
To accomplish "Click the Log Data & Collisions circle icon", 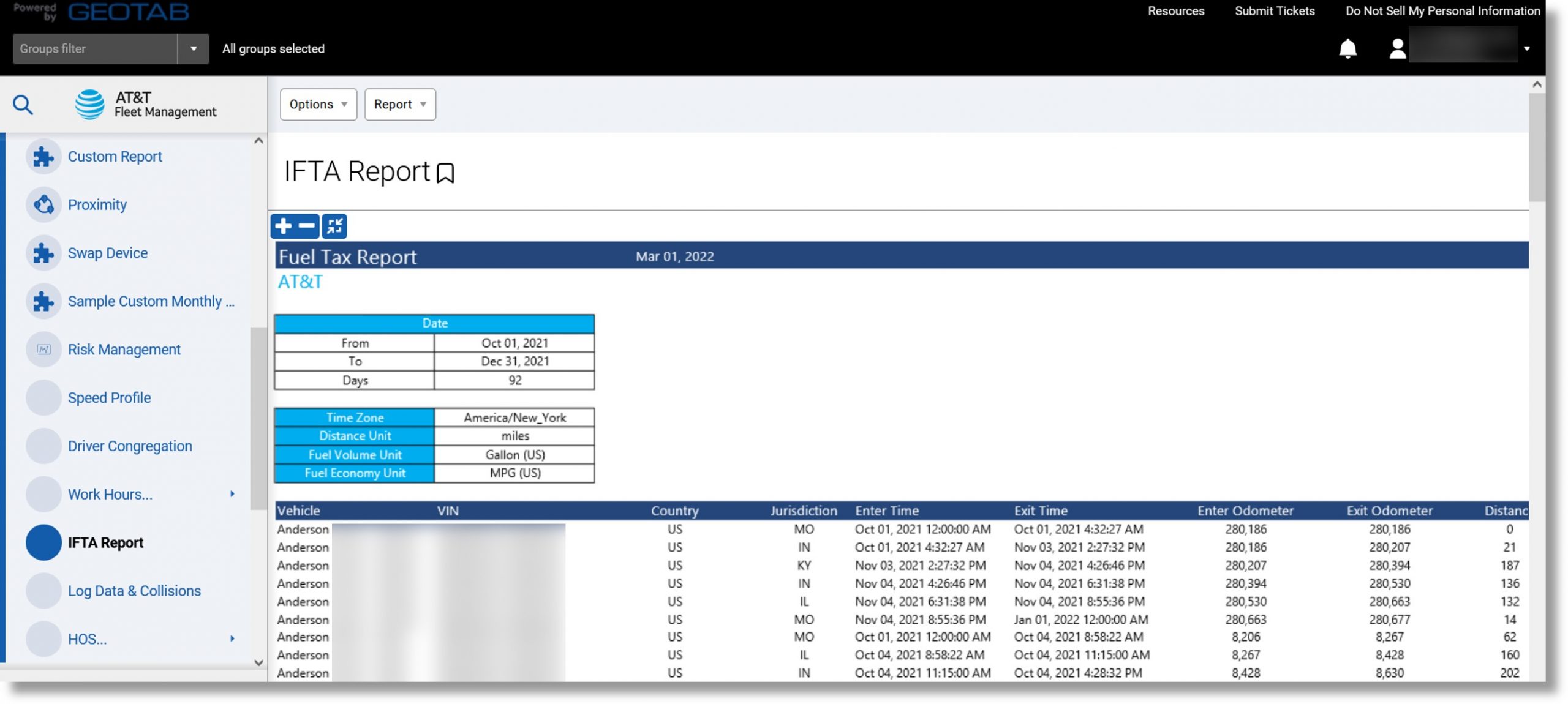I will (x=43, y=591).
